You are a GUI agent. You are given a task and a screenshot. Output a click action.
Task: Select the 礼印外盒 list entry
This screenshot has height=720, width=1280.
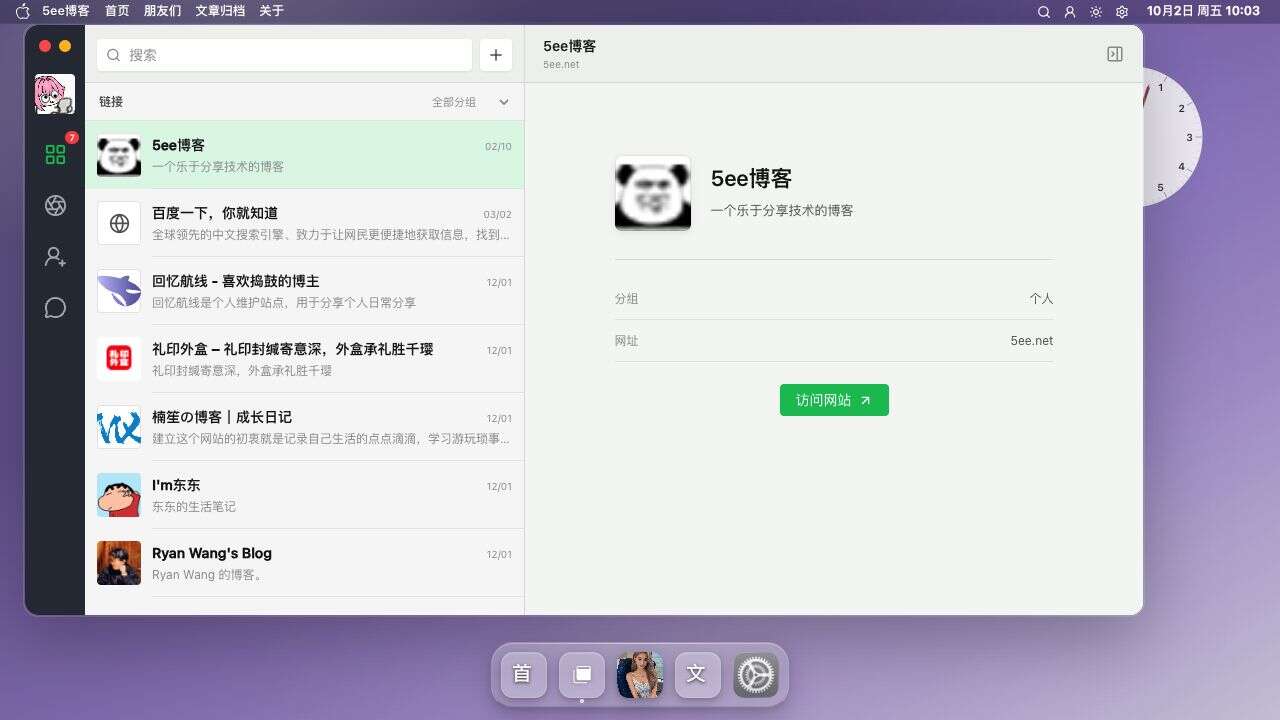[x=304, y=359]
